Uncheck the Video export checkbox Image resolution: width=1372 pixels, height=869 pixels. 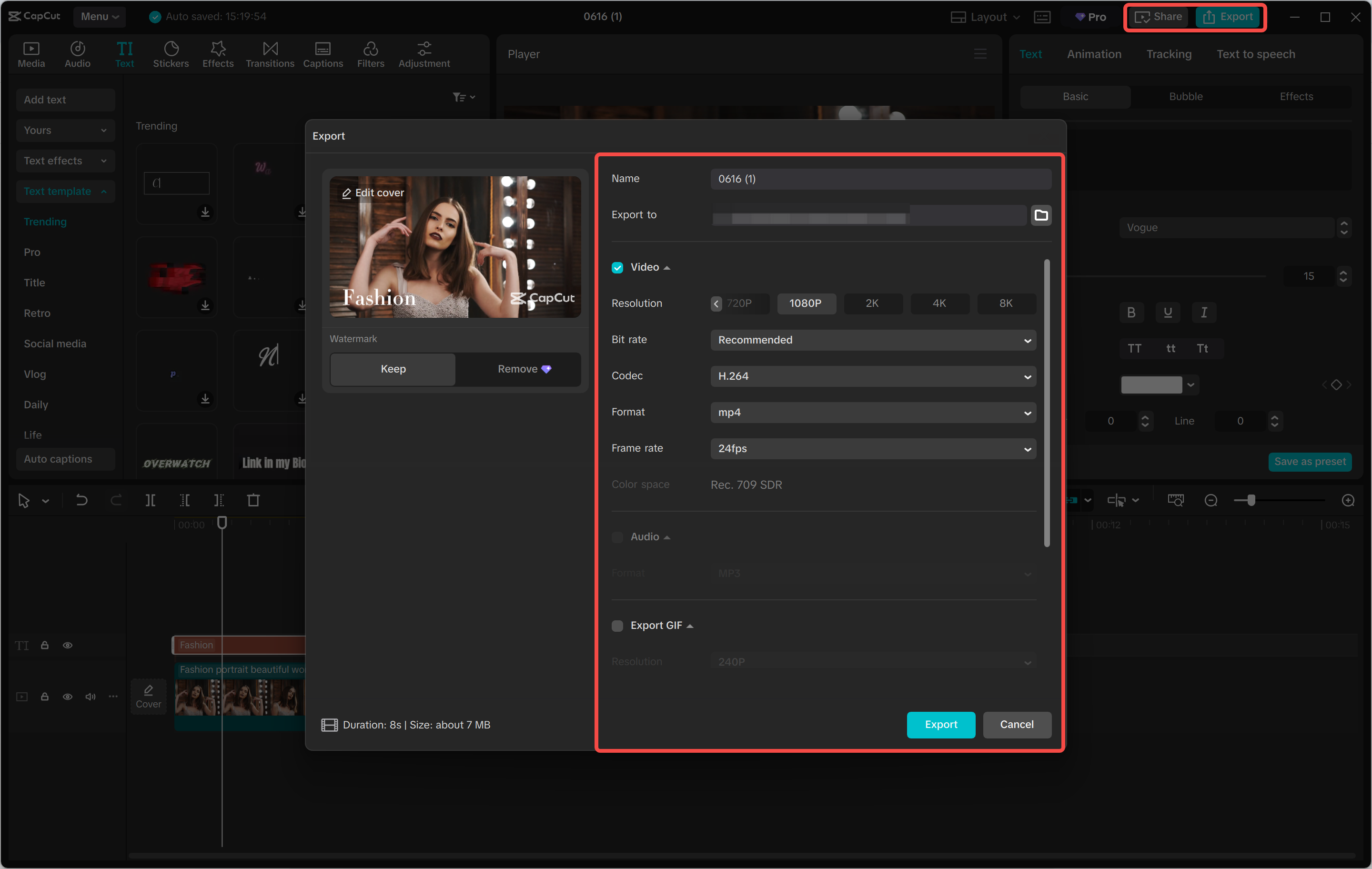[617, 267]
